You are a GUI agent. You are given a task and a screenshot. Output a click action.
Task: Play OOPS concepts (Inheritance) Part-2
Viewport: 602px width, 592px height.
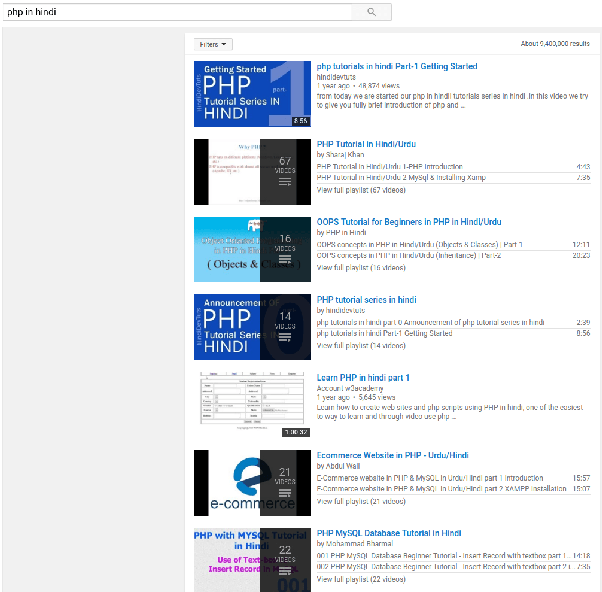point(409,255)
